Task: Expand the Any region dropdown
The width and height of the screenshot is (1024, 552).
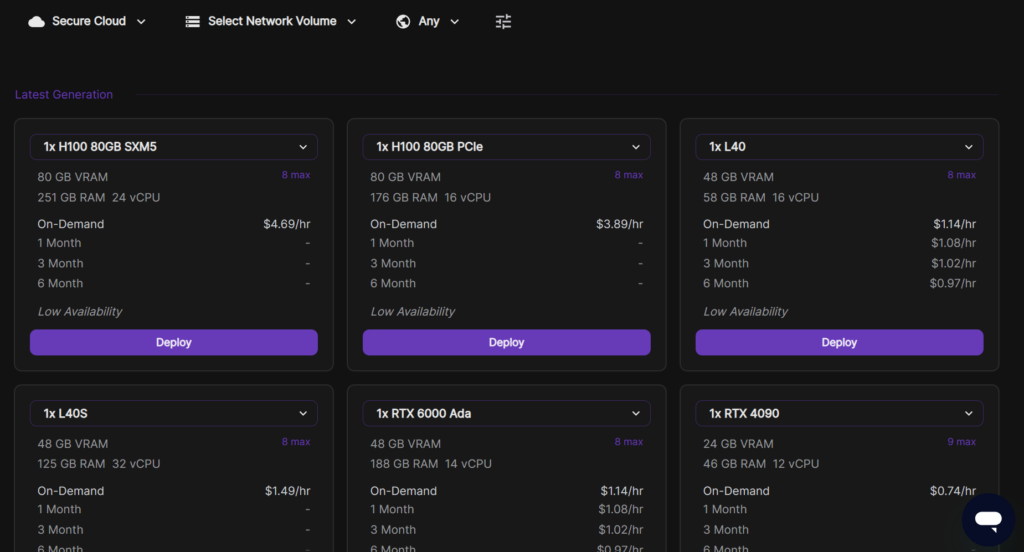Action: 454,21
